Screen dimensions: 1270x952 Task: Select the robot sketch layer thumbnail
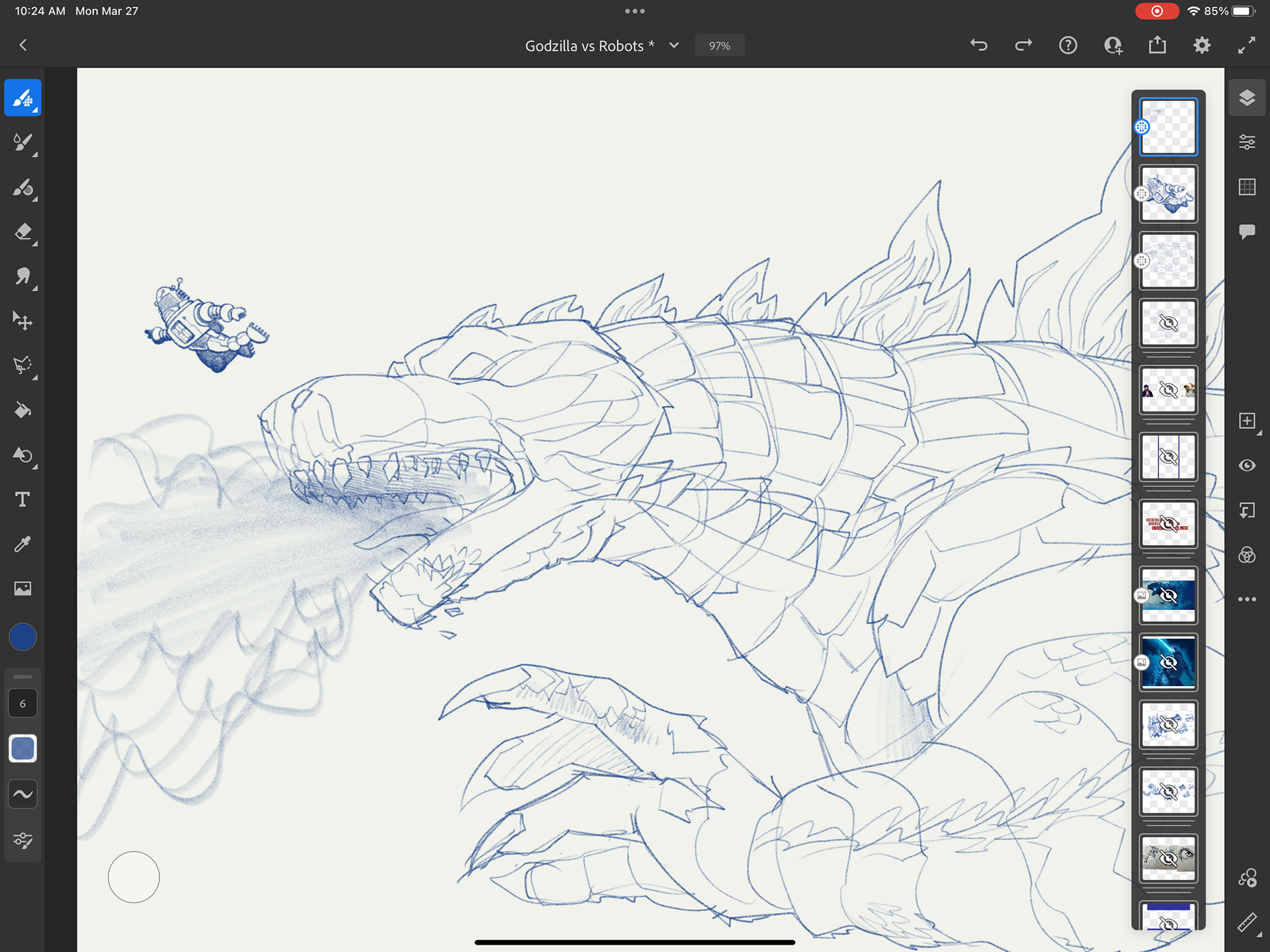point(1168,194)
